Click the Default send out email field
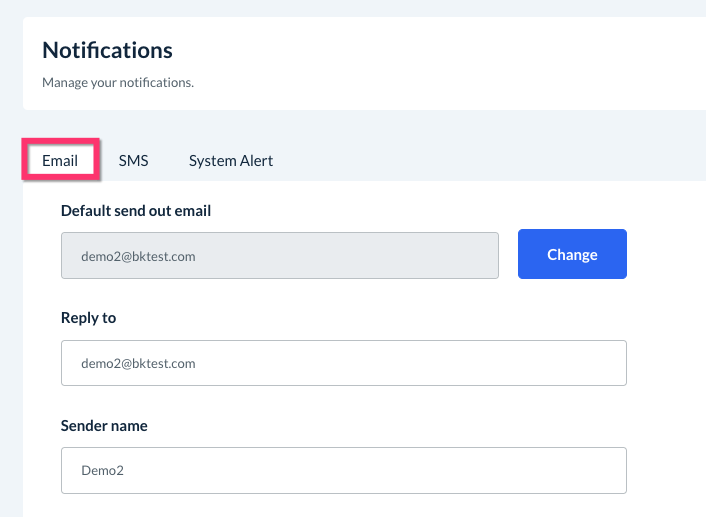 click(x=280, y=255)
